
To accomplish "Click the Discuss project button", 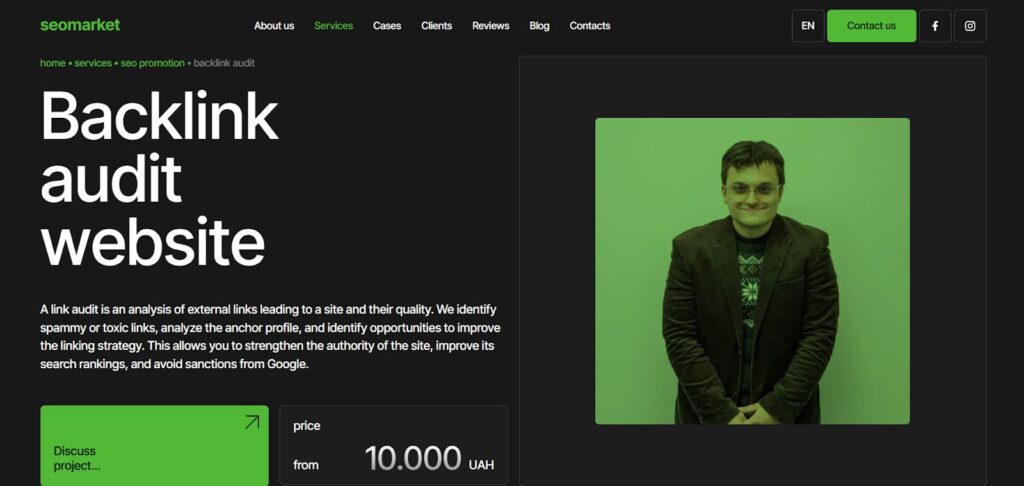I will click(154, 446).
